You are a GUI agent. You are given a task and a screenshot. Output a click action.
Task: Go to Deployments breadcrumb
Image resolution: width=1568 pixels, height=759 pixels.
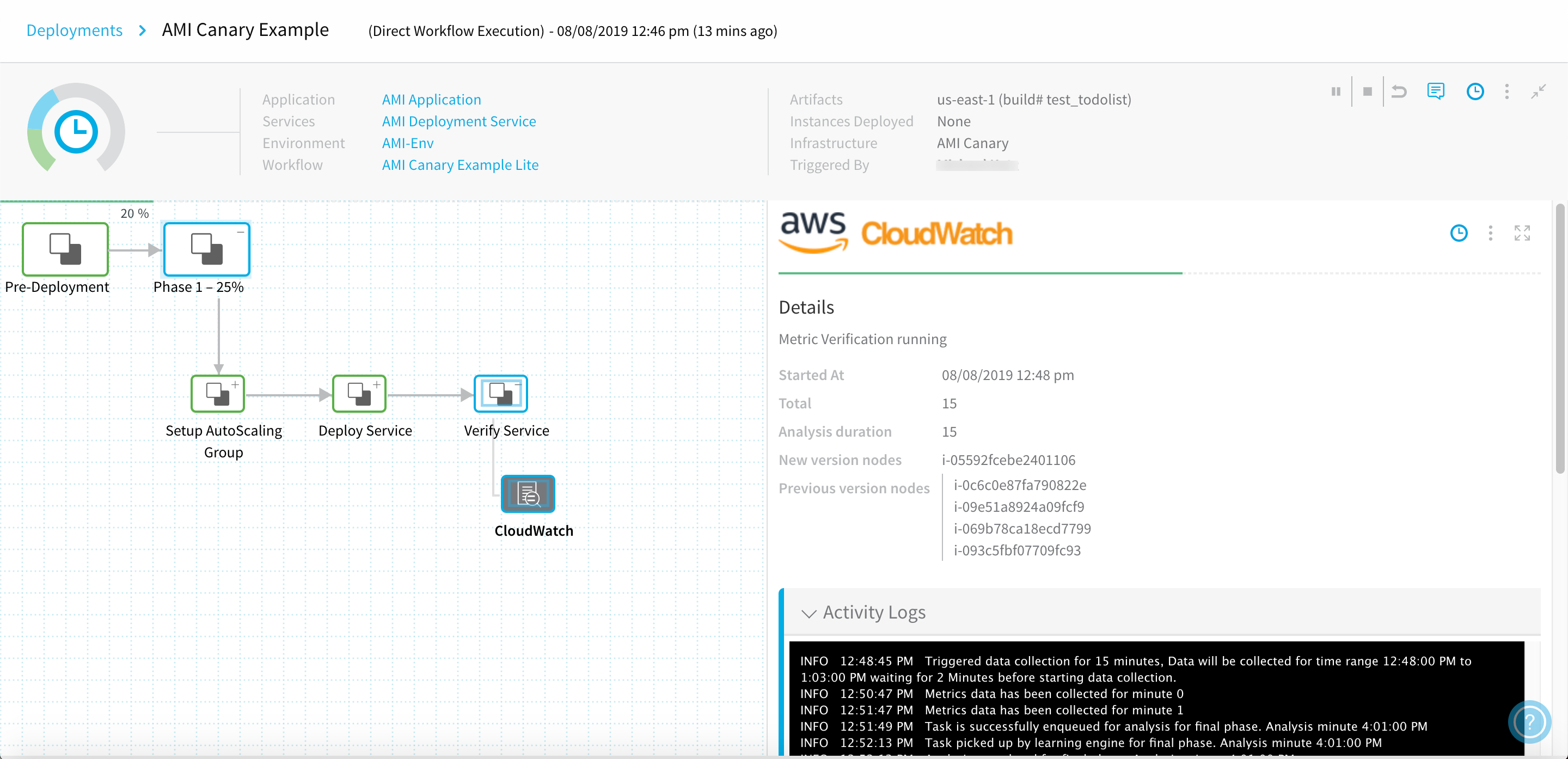74,30
